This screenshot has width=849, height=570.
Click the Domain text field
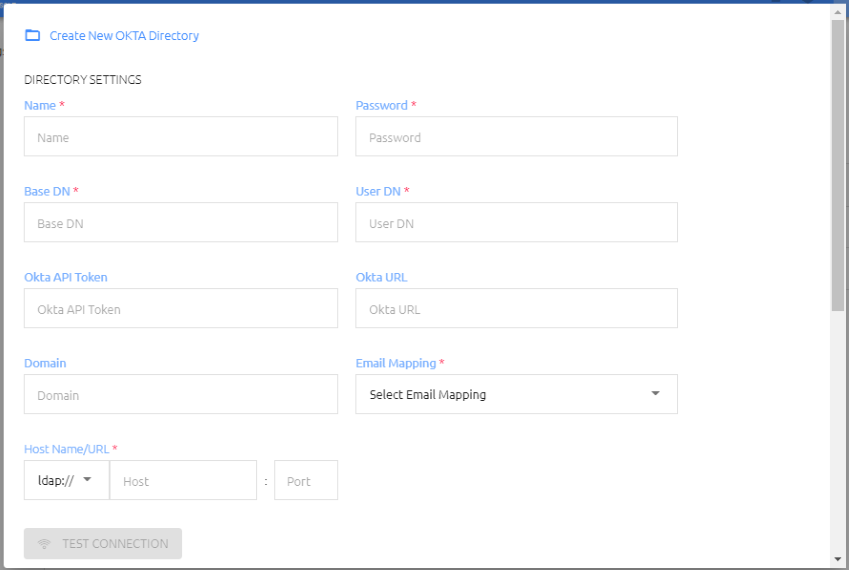pyautogui.click(x=181, y=394)
